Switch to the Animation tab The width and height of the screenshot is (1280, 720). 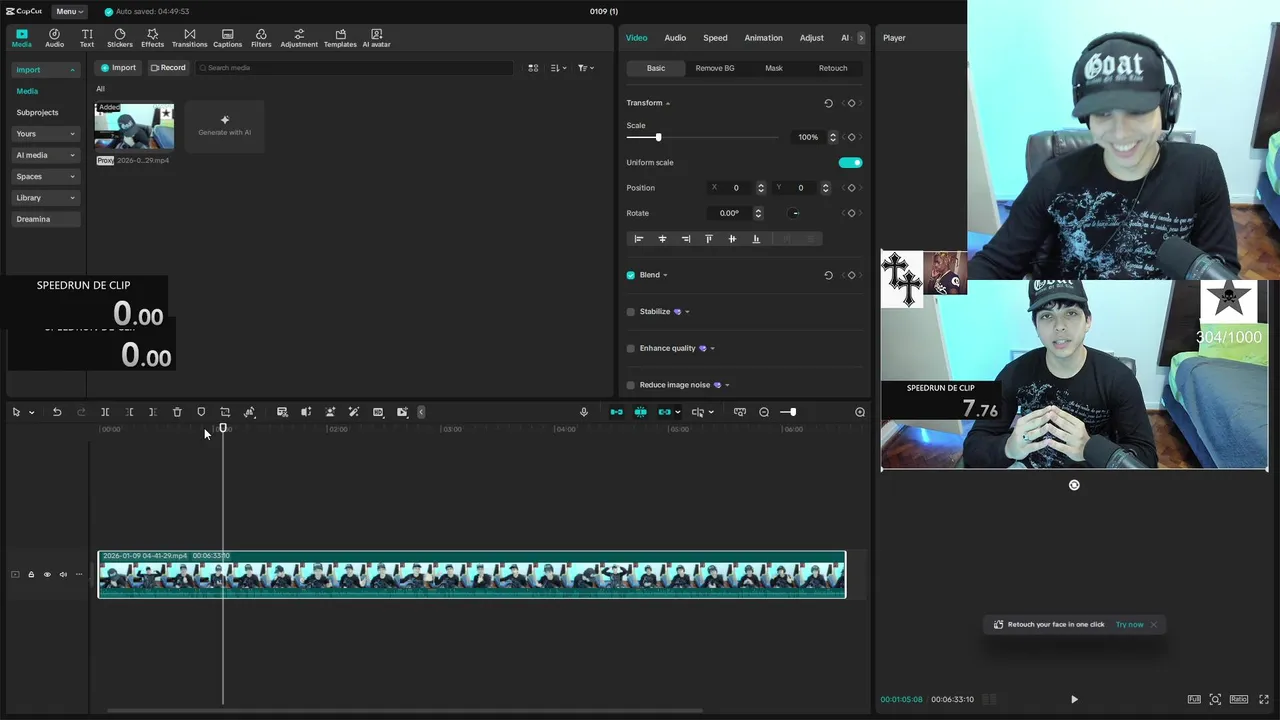pos(763,38)
